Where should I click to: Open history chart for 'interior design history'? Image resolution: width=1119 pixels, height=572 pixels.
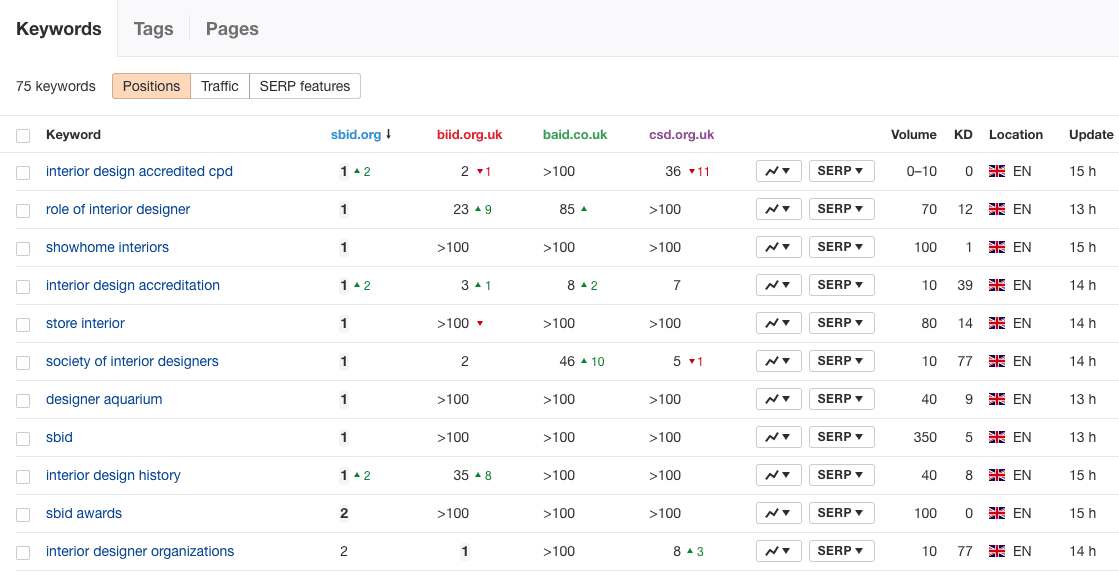pyautogui.click(x=779, y=475)
